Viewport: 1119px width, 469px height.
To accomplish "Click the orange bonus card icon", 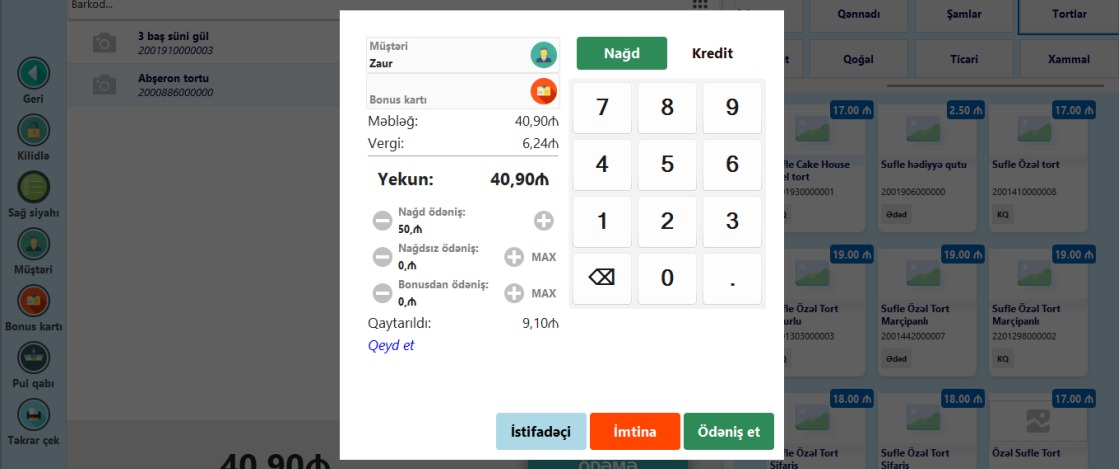I will pos(543,91).
